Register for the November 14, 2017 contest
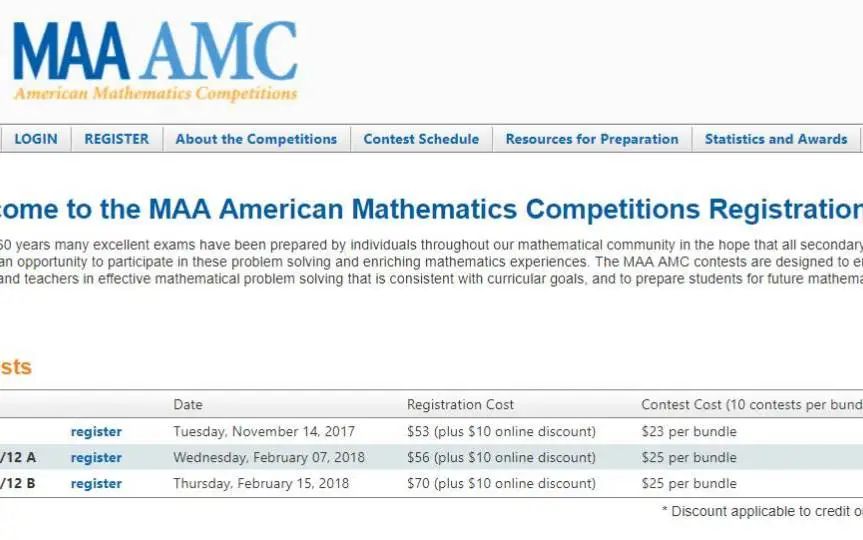The image size is (863, 540). [96, 432]
